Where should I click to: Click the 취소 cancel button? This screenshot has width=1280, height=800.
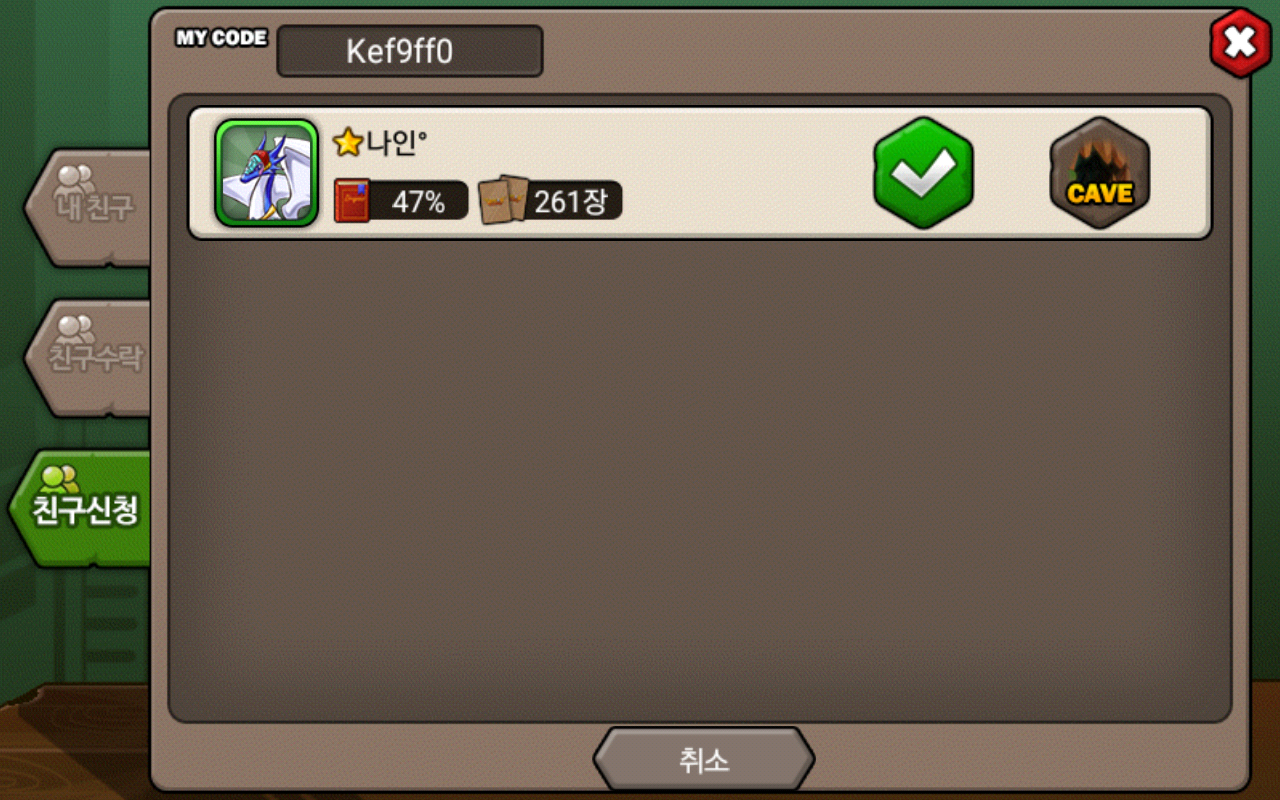704,760
